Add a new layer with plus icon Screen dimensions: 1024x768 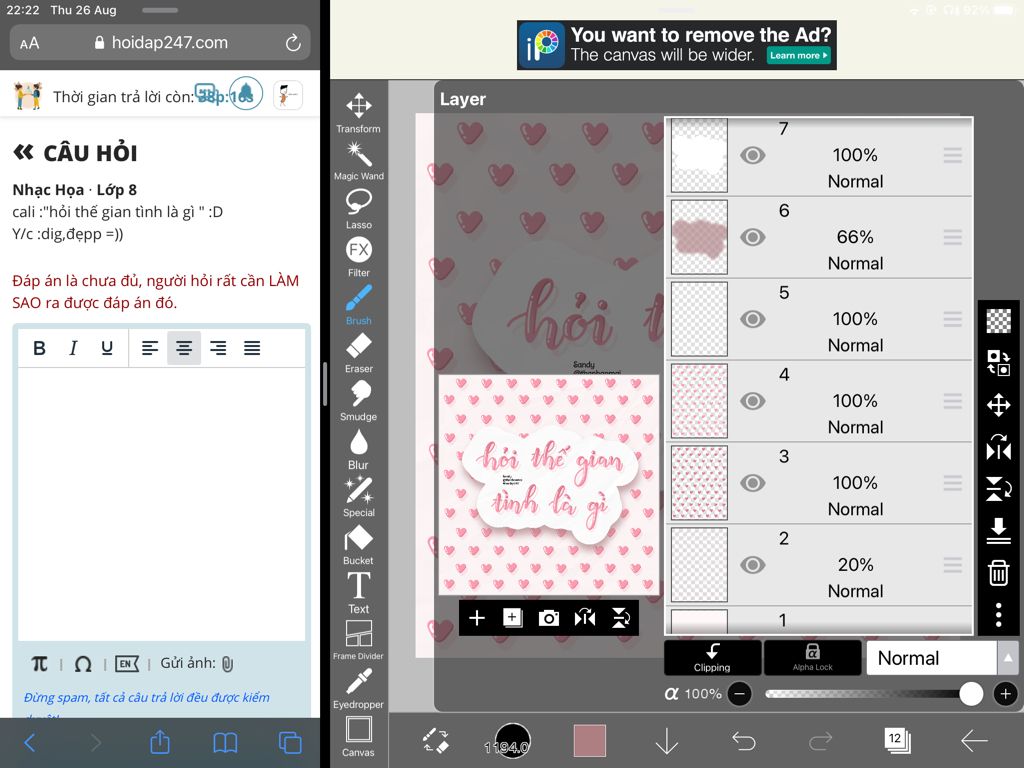[477, 618]
